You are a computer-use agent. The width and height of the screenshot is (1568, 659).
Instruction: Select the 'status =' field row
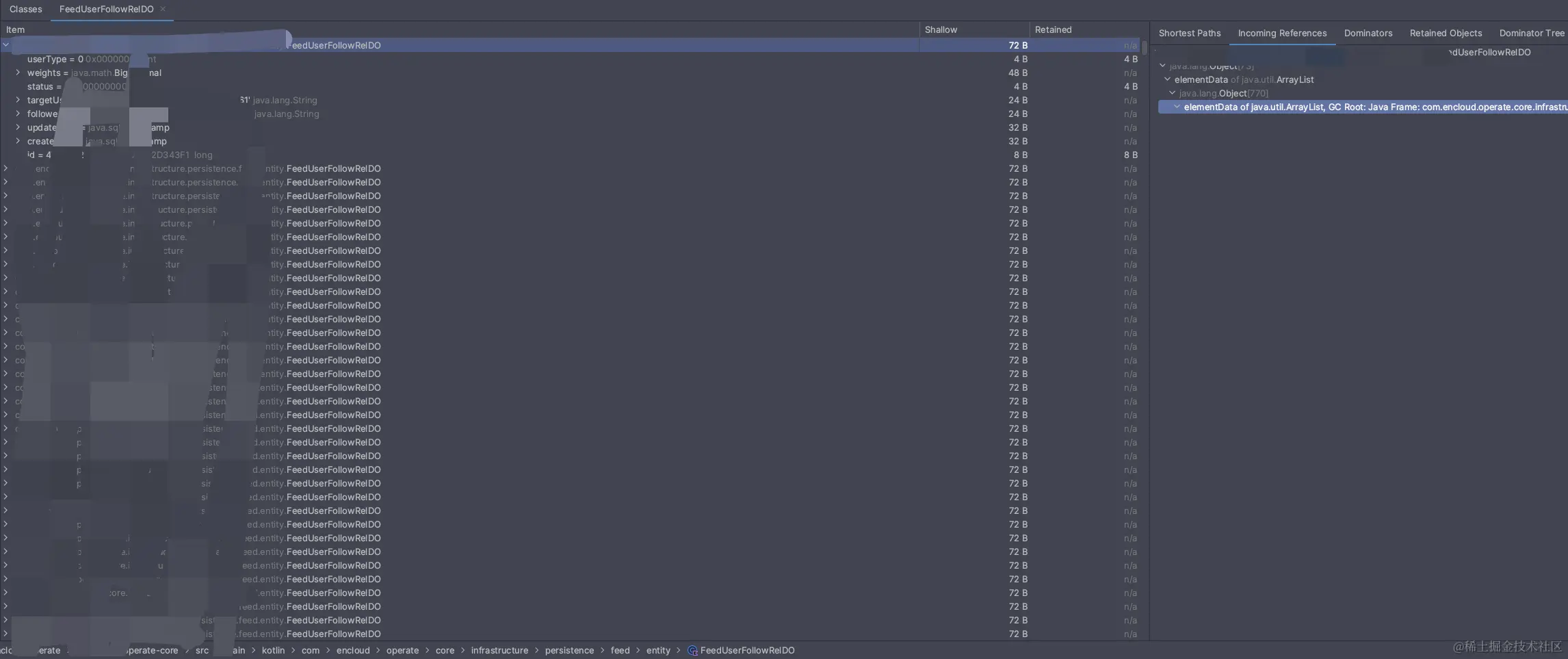click(571, 86)
